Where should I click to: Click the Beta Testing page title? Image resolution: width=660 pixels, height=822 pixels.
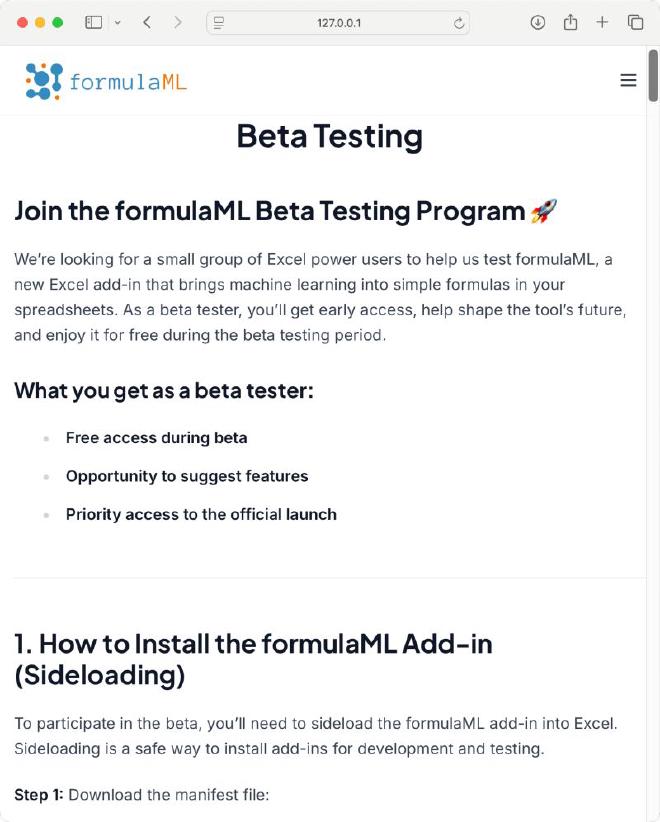(329, 135)
